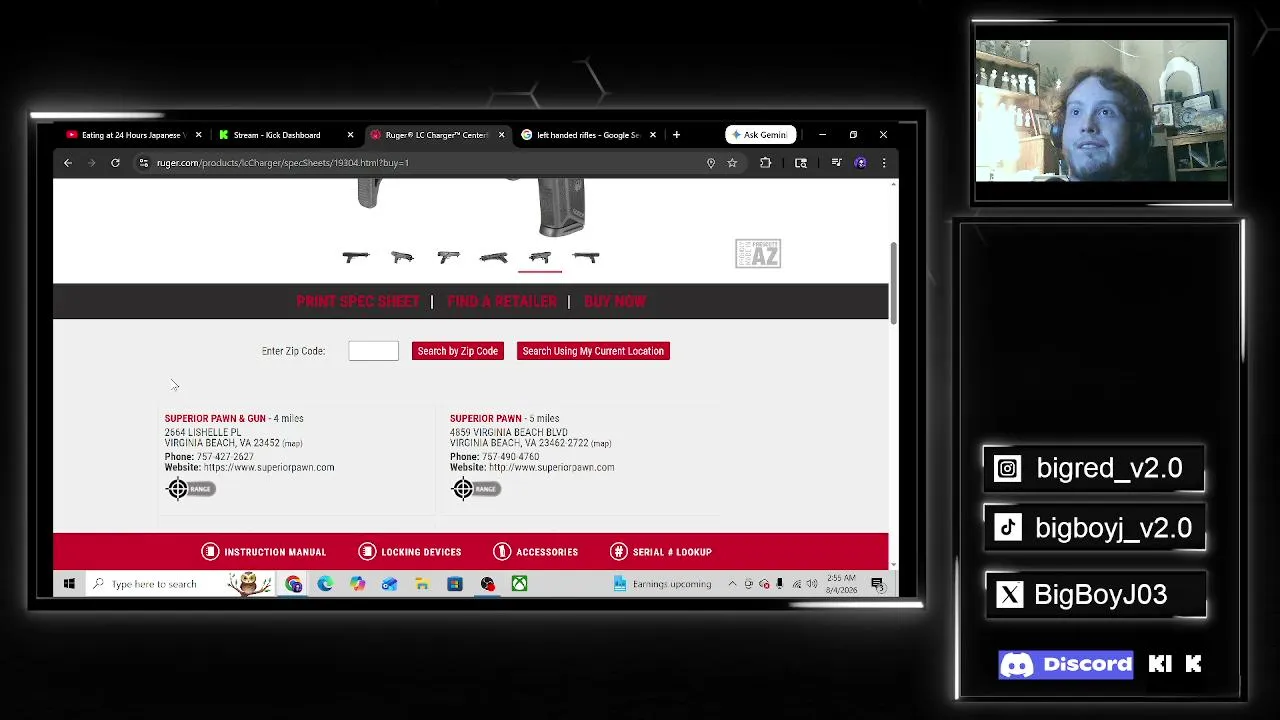This screenshot has height=720, width=1280.
Task: Open the site information icon beside the URL
Action: (x=144, y=163)
